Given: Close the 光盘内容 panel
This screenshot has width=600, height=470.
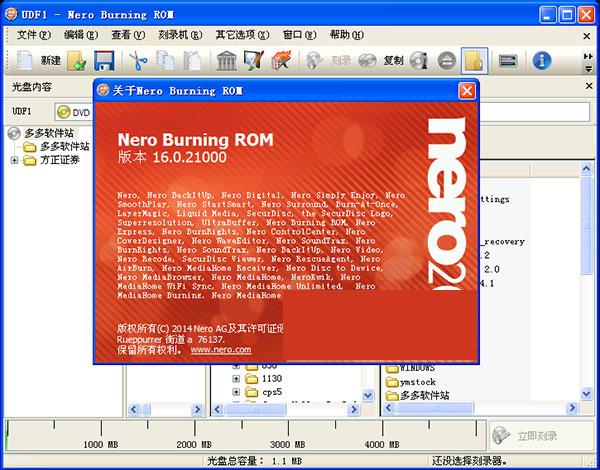Looking at the screenshot, I should 589,86.
